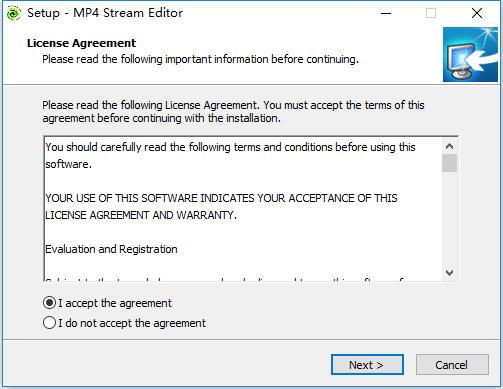Click the Next button

pos(367,365)
